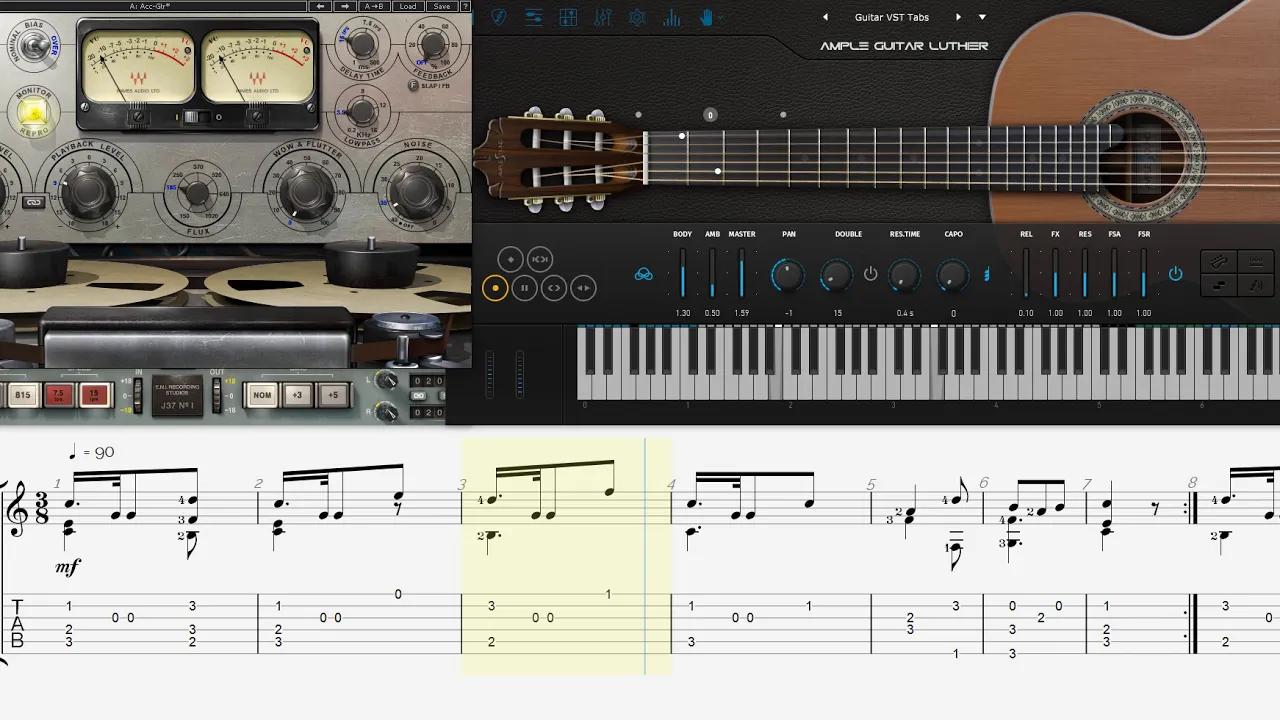Click the DOUBLE knob
1280x720 pixels.
point(837,275)
